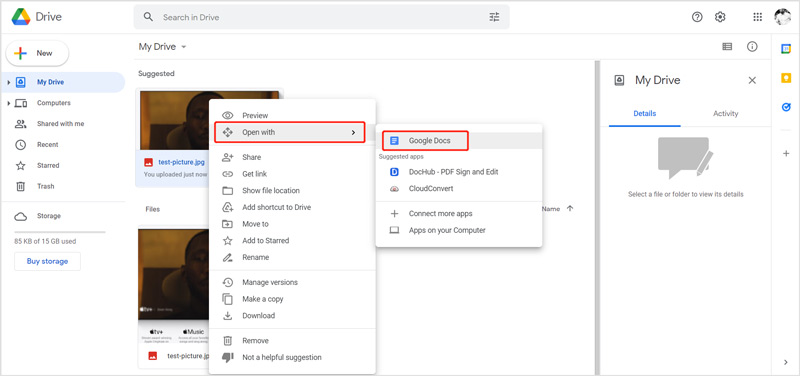800x376 pixels.
Task: Select Download menu item
Action: (x=292, y=315)
